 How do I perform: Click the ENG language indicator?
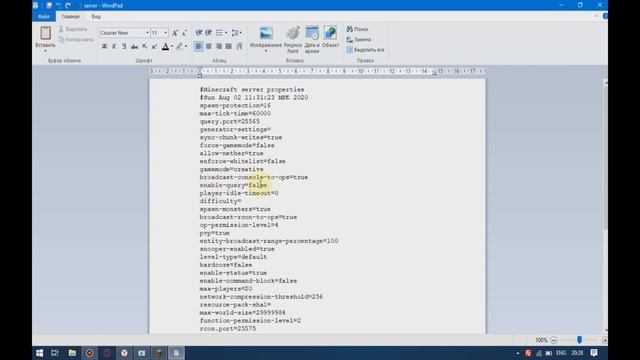coord(561,353)
